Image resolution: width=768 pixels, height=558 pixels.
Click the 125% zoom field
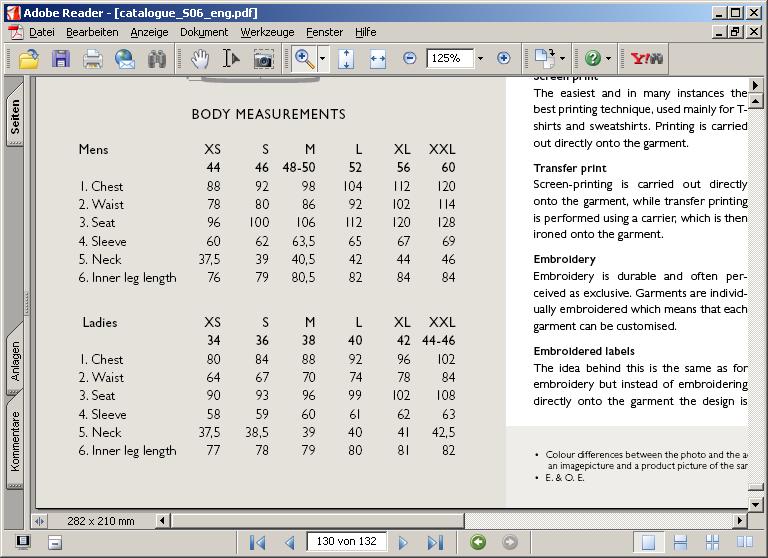450,58
